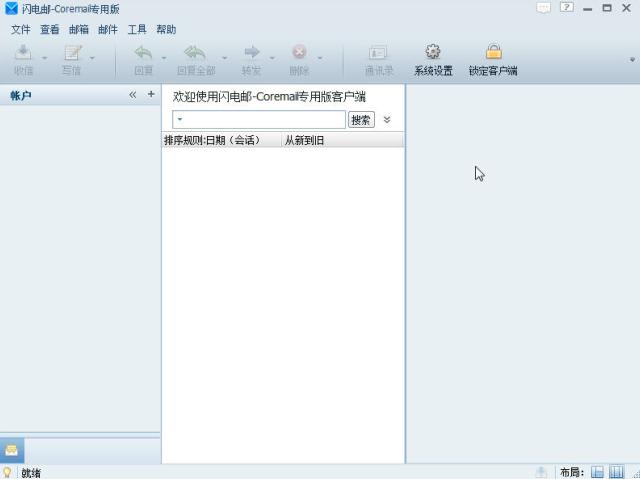The height and width of the screenshot is (479, 640).
Task: Expand the 回复 dropdown arrow
Action: click(x=164, y=58)
